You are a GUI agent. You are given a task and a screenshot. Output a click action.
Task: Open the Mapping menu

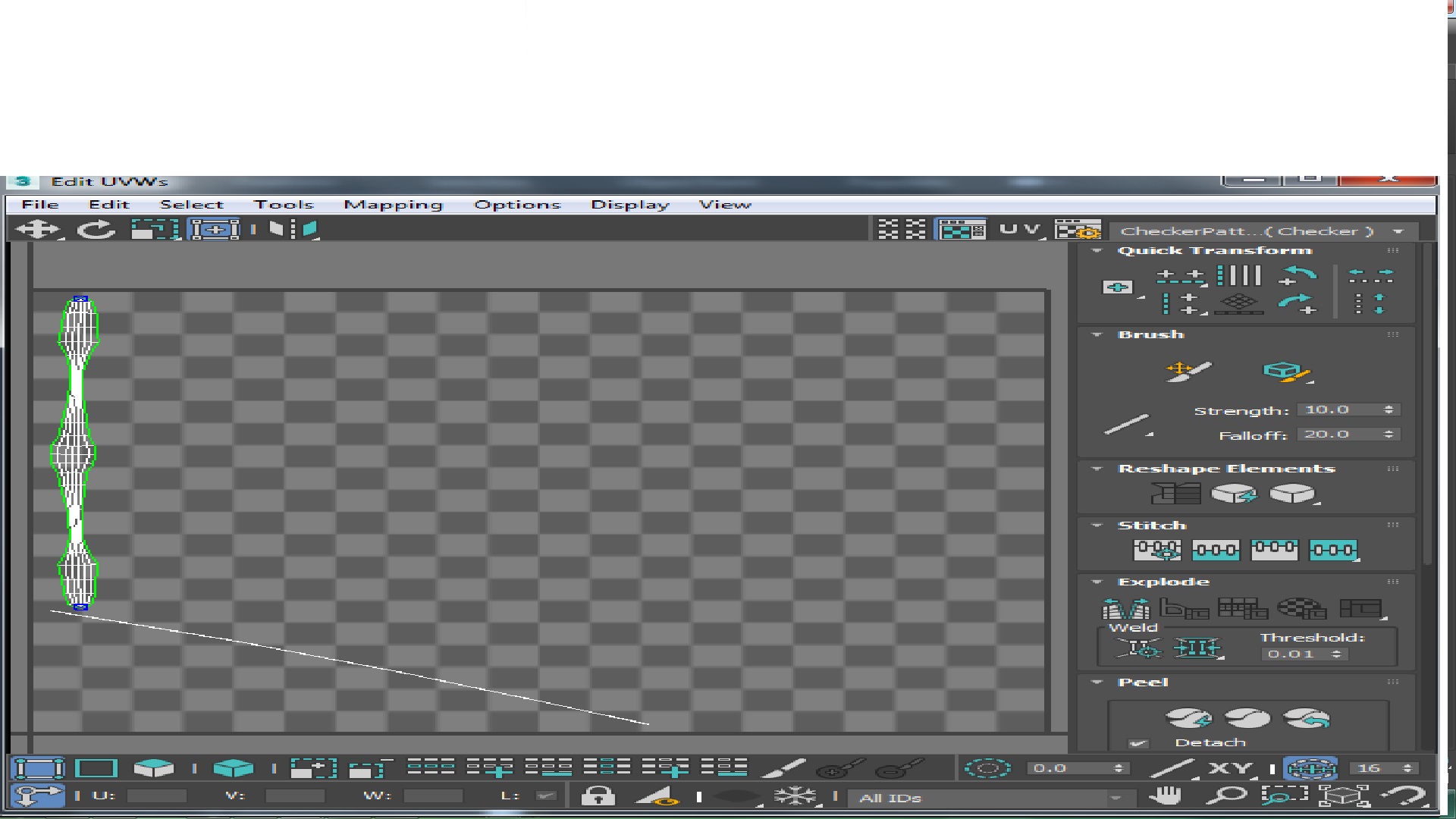tap(393, 205)
